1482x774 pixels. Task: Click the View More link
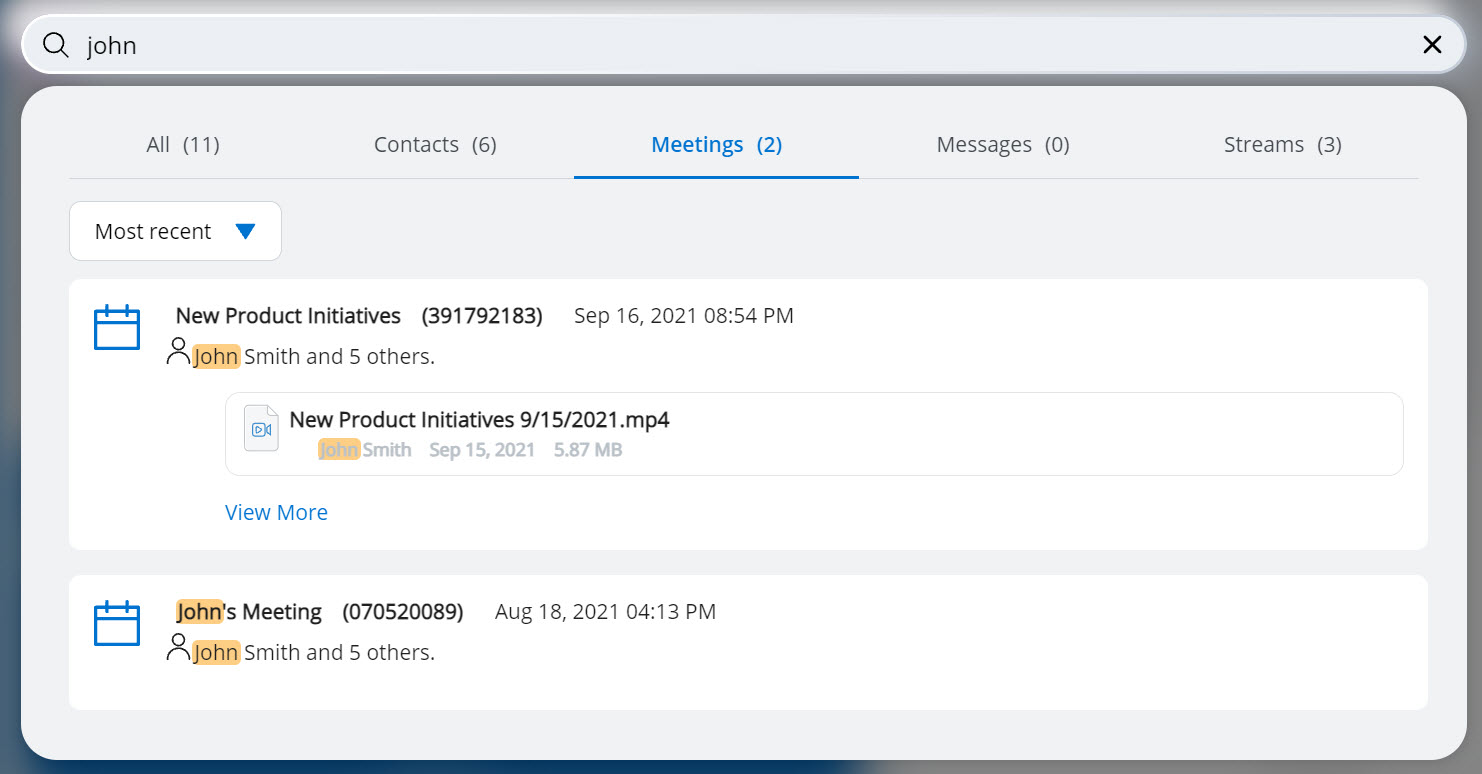(x=276, y=512)
